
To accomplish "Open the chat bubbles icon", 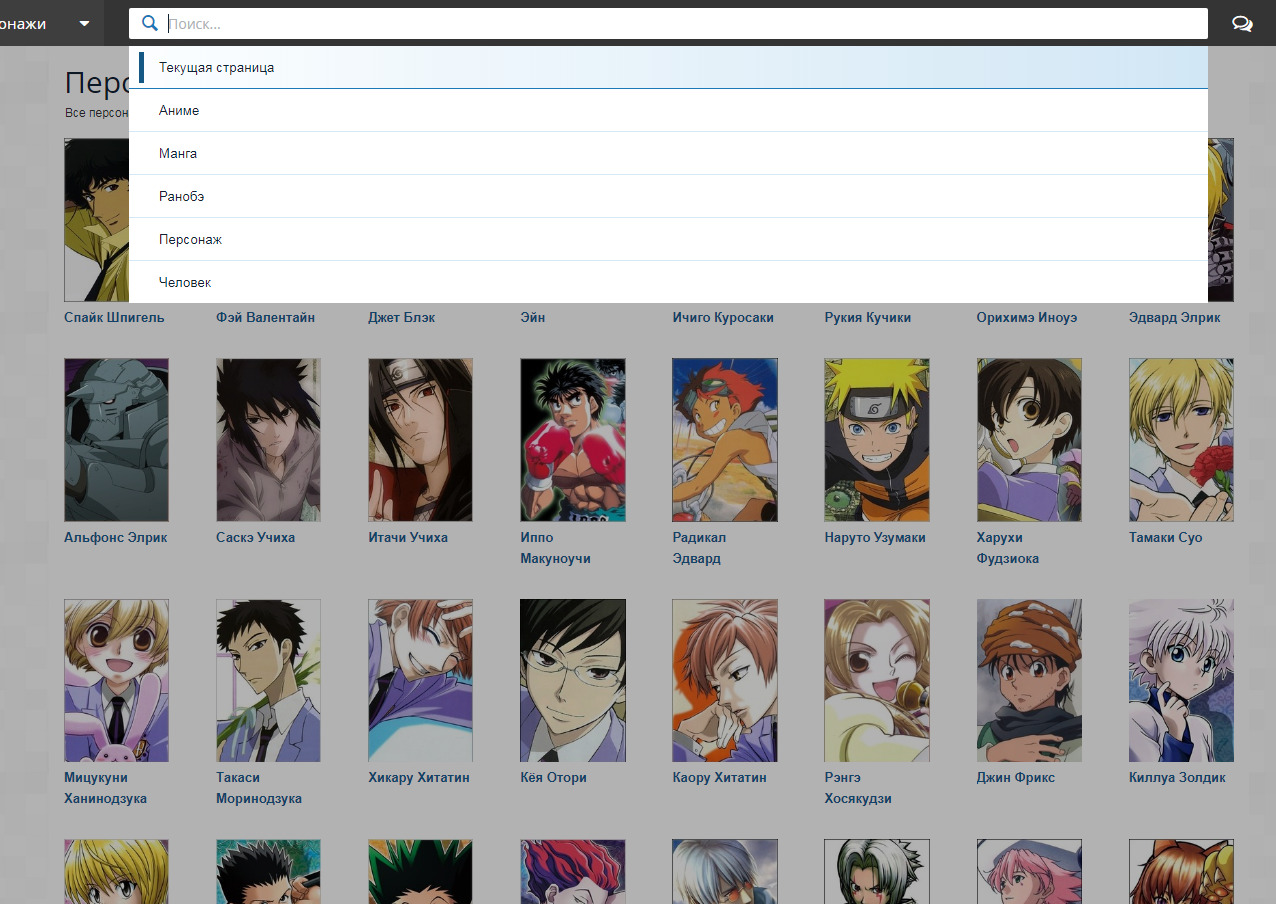I will coord(1242,24).
